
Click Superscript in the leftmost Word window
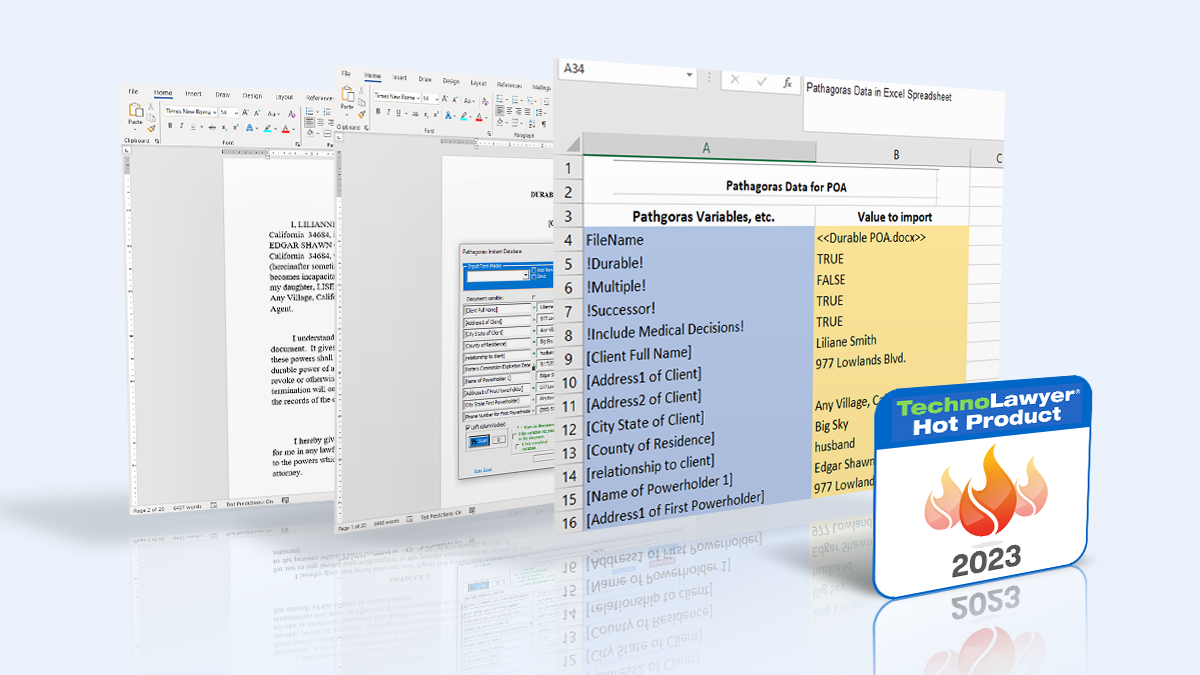pyautogui.click(x=234, y=127)
